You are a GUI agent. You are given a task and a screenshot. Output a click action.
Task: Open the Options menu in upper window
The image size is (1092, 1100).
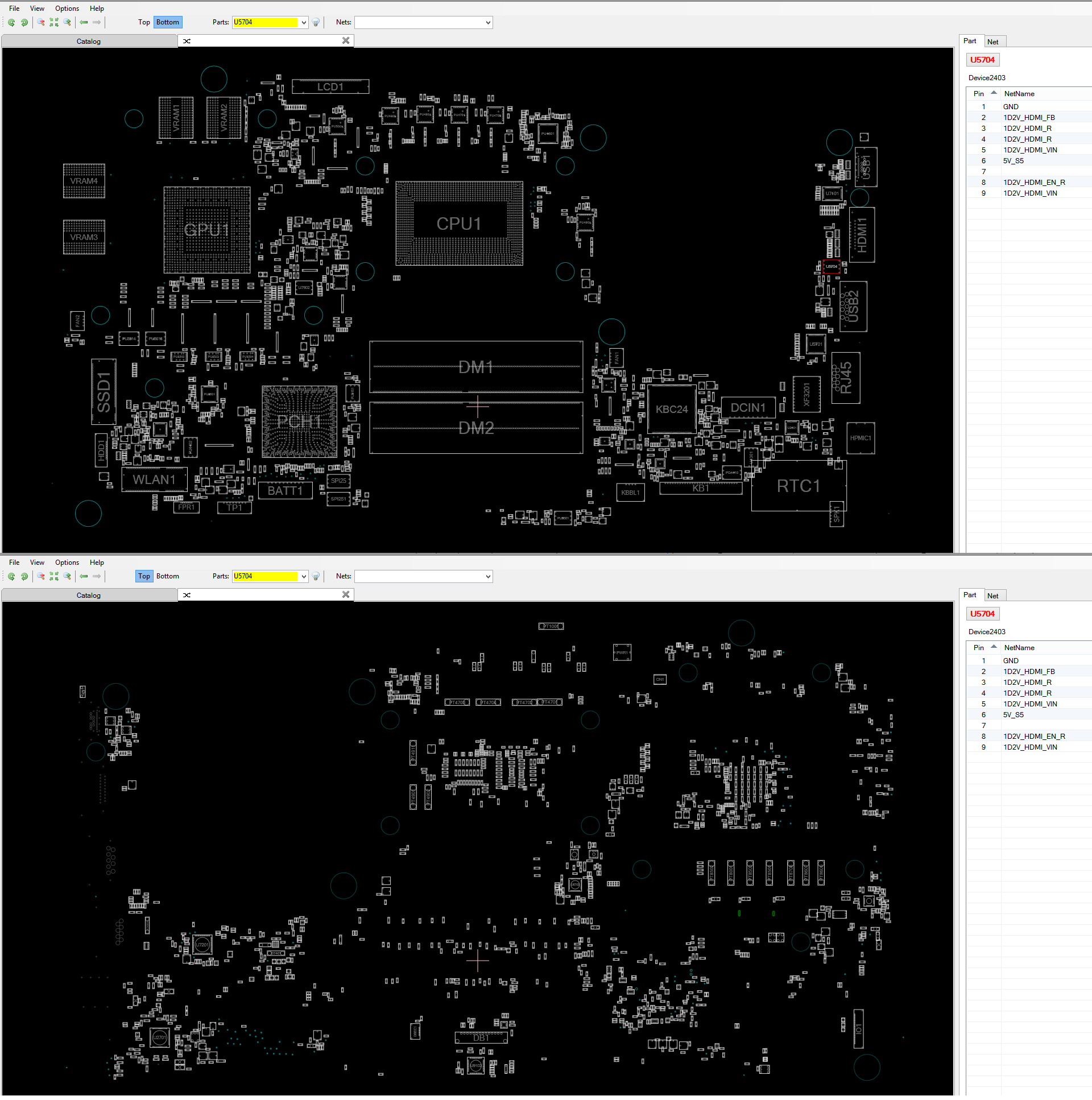tap(67, 9)
